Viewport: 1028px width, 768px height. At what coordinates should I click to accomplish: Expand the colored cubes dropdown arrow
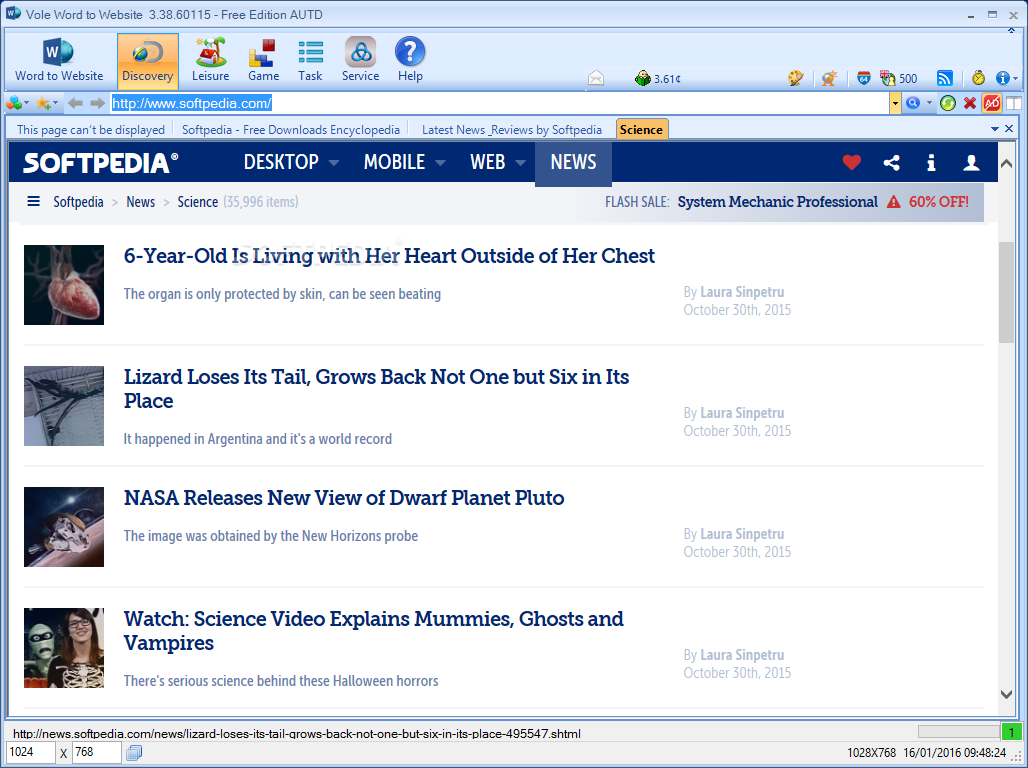[26, 104]
